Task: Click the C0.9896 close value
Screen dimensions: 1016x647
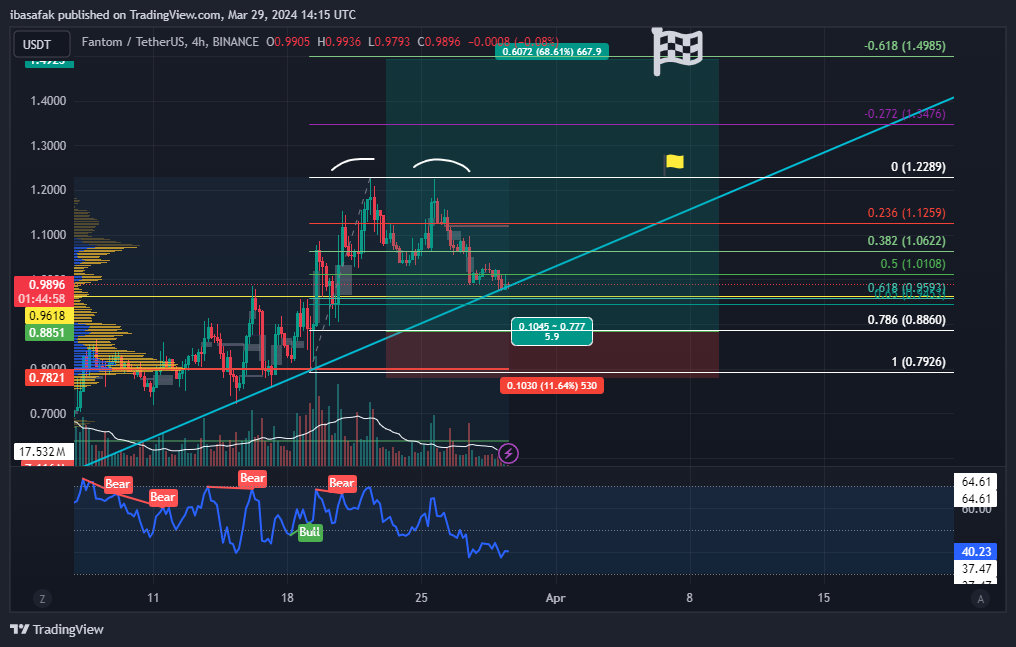Action: (439, 42)
